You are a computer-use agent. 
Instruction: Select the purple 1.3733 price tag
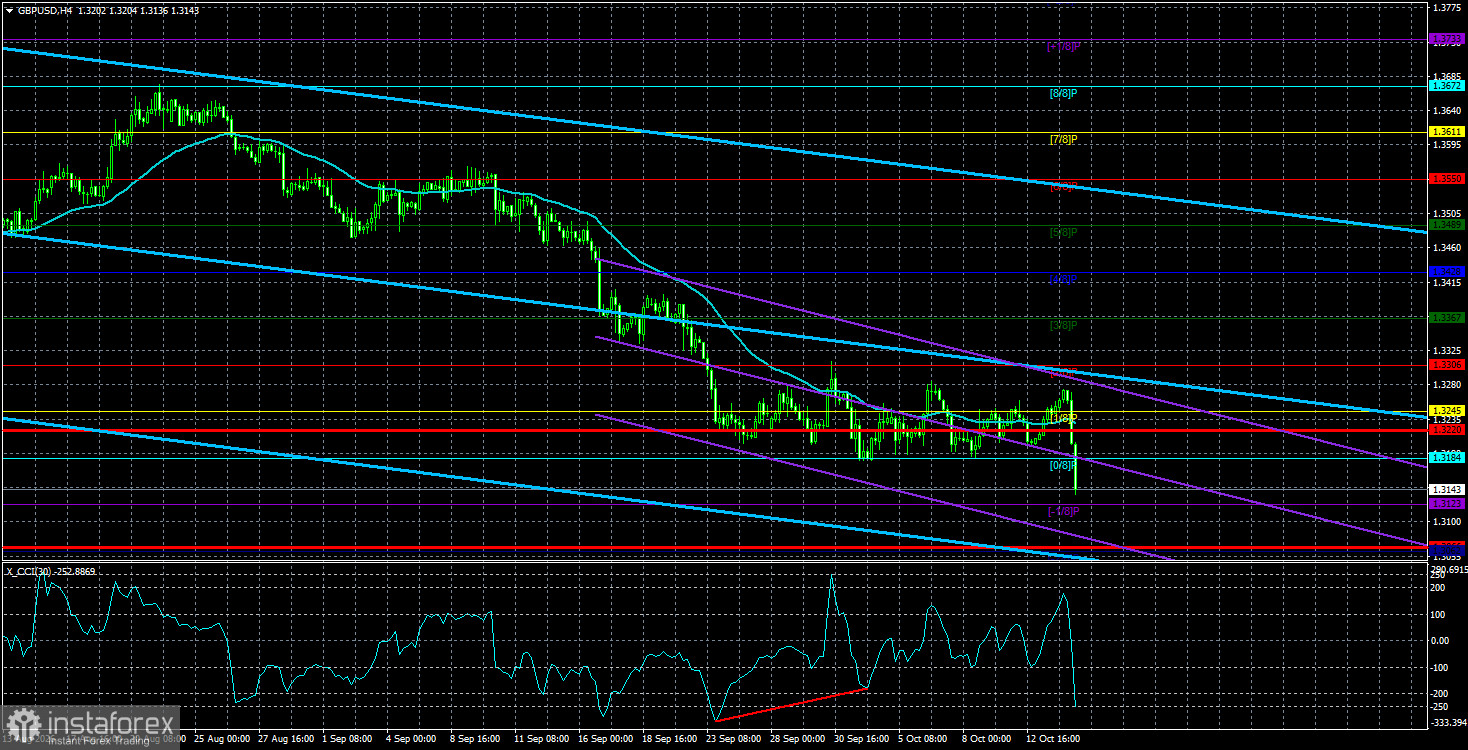point(1448,40)
